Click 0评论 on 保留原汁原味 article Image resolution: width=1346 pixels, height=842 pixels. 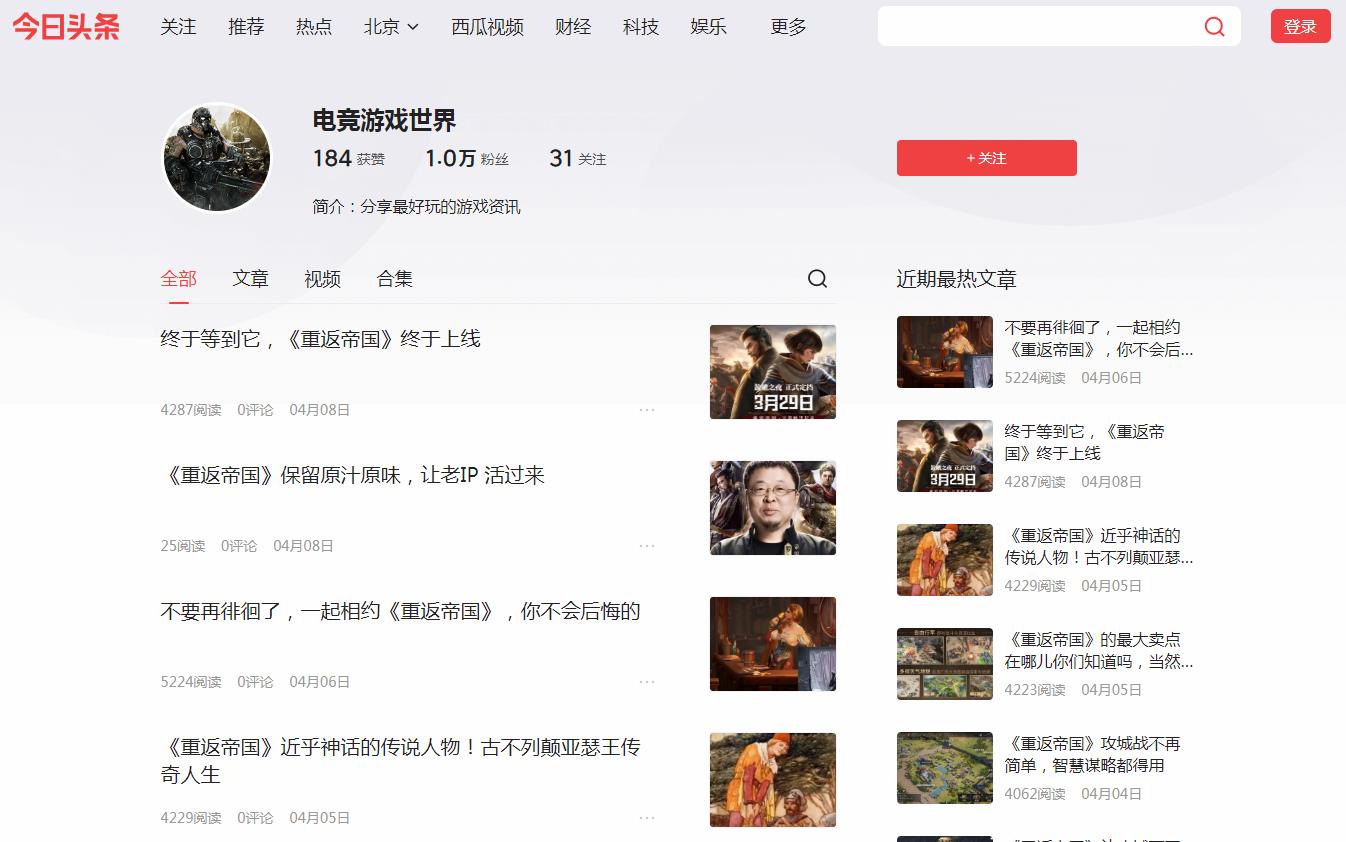239,546
